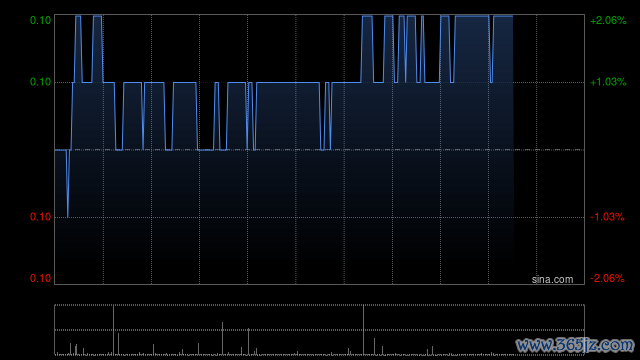Click the wide plateau at chart top right
The height and width of the screenshot is (360, 640).
472,16
